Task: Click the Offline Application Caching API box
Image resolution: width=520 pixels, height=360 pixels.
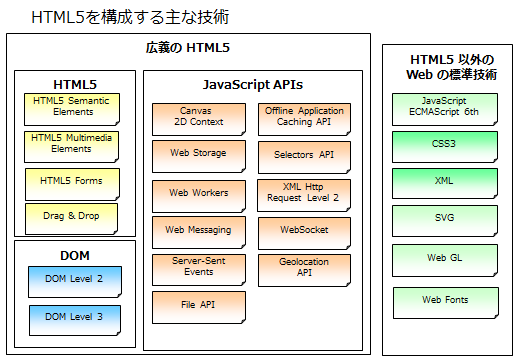Action: (x=304, y=119)
